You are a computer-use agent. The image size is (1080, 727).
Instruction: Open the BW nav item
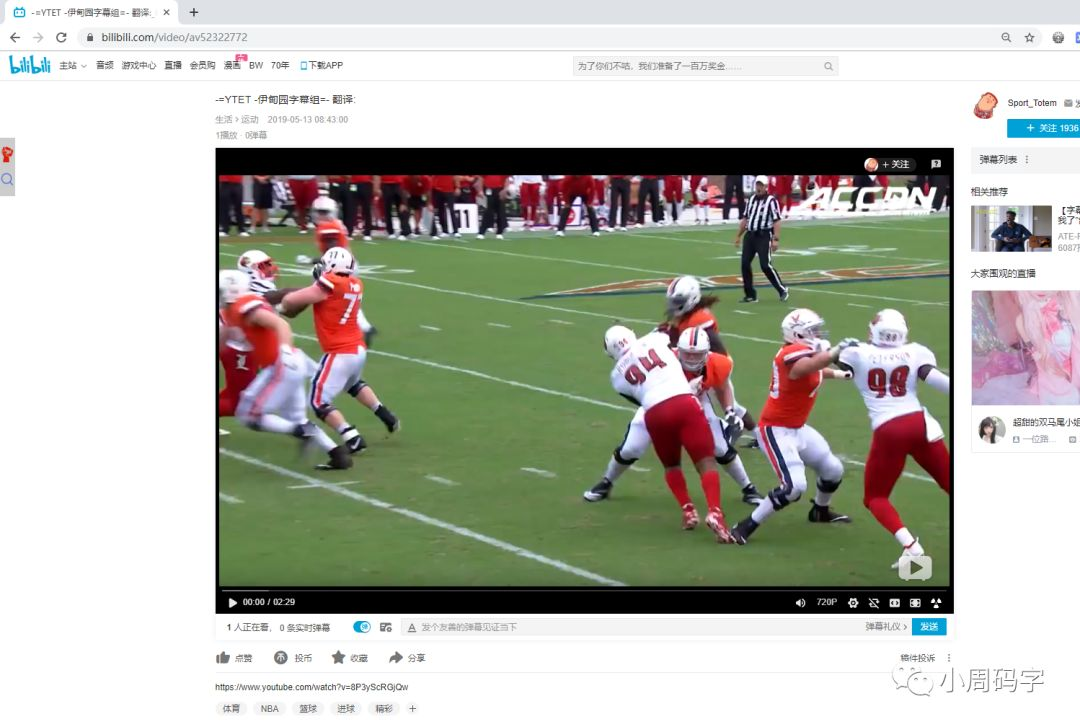tap(256, 65)
